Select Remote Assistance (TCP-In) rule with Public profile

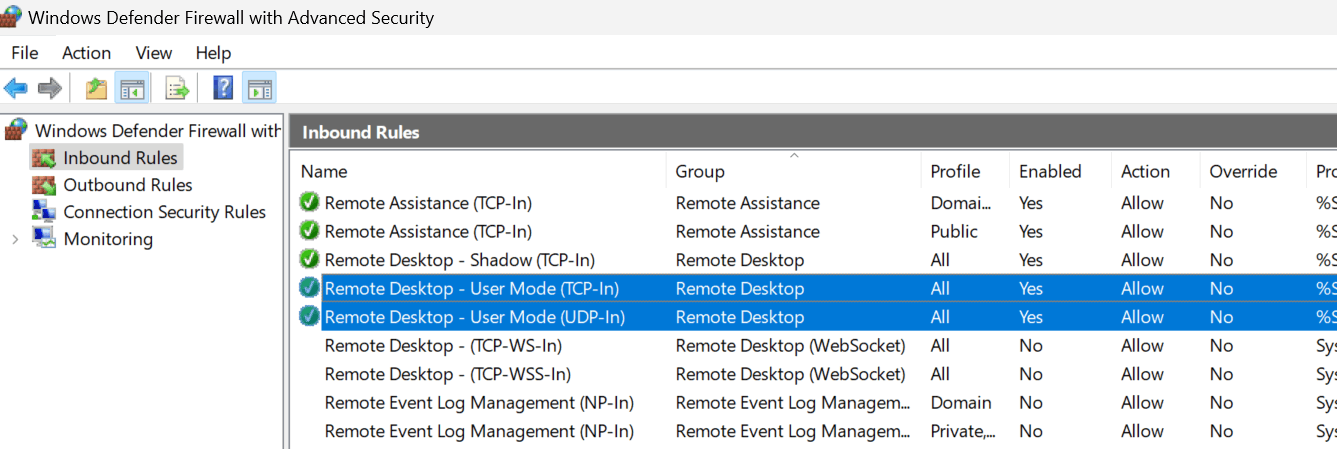[428, 231]
